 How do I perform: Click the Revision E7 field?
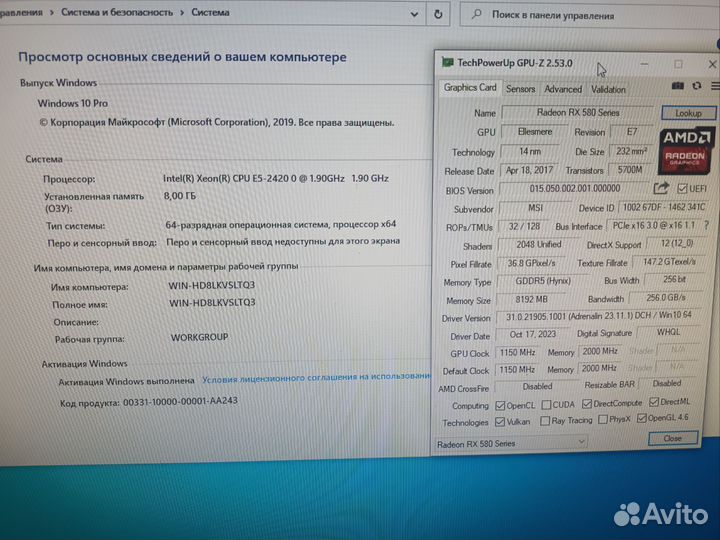632,132
